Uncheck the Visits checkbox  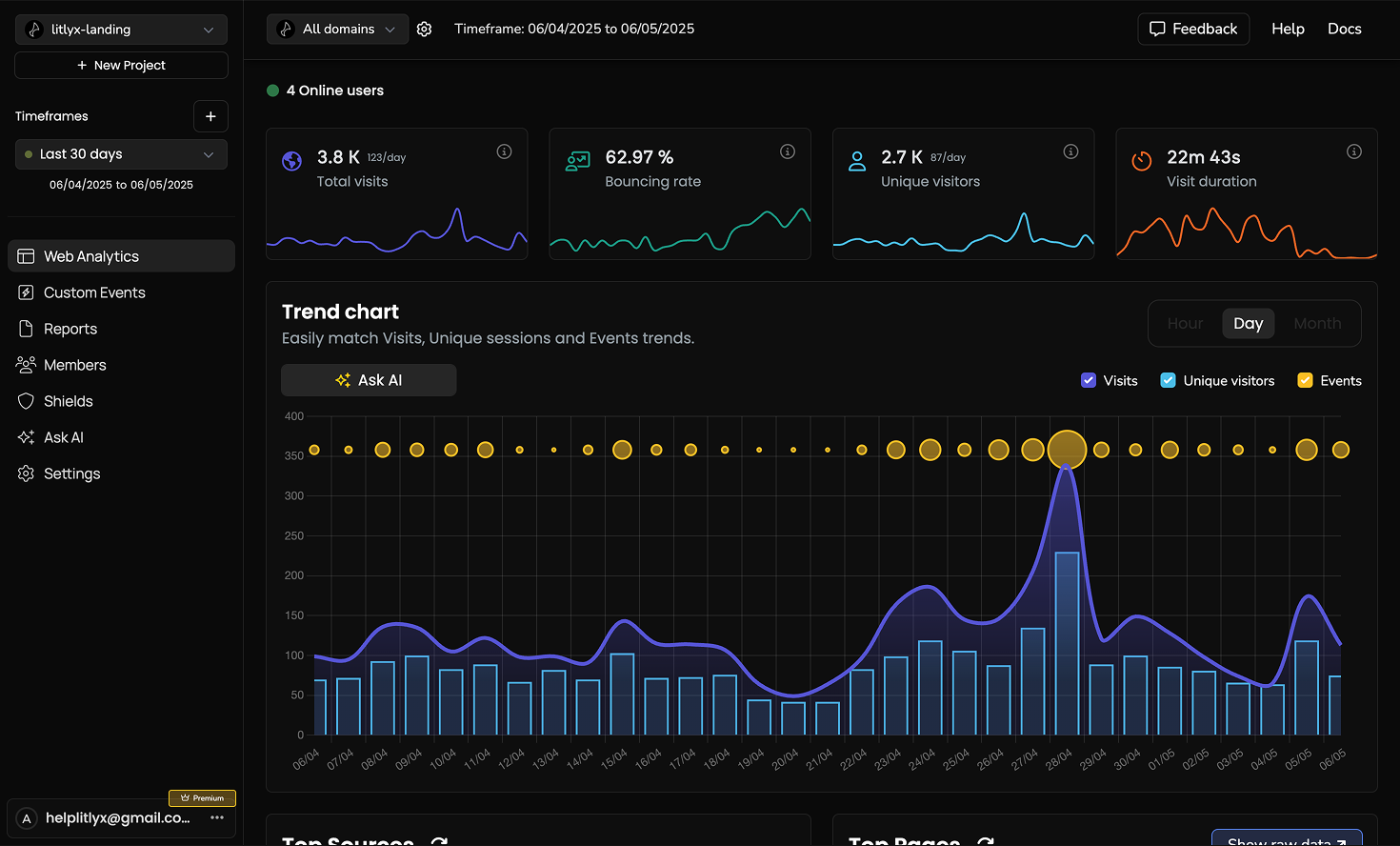1089,380
